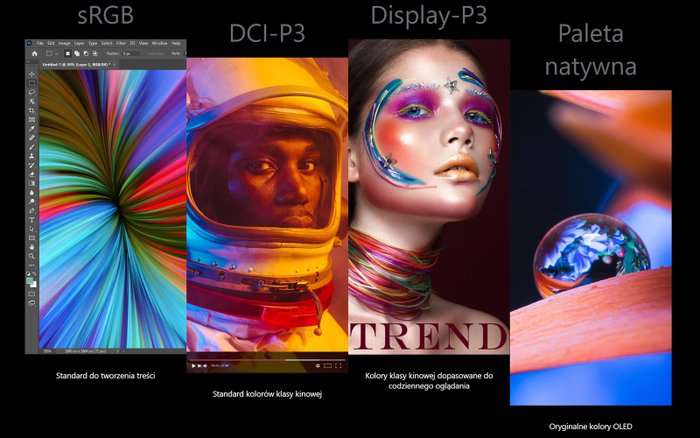Swap foreground and background colors
700x438 pixels.
pyautogui.click(x=34, y=275)
